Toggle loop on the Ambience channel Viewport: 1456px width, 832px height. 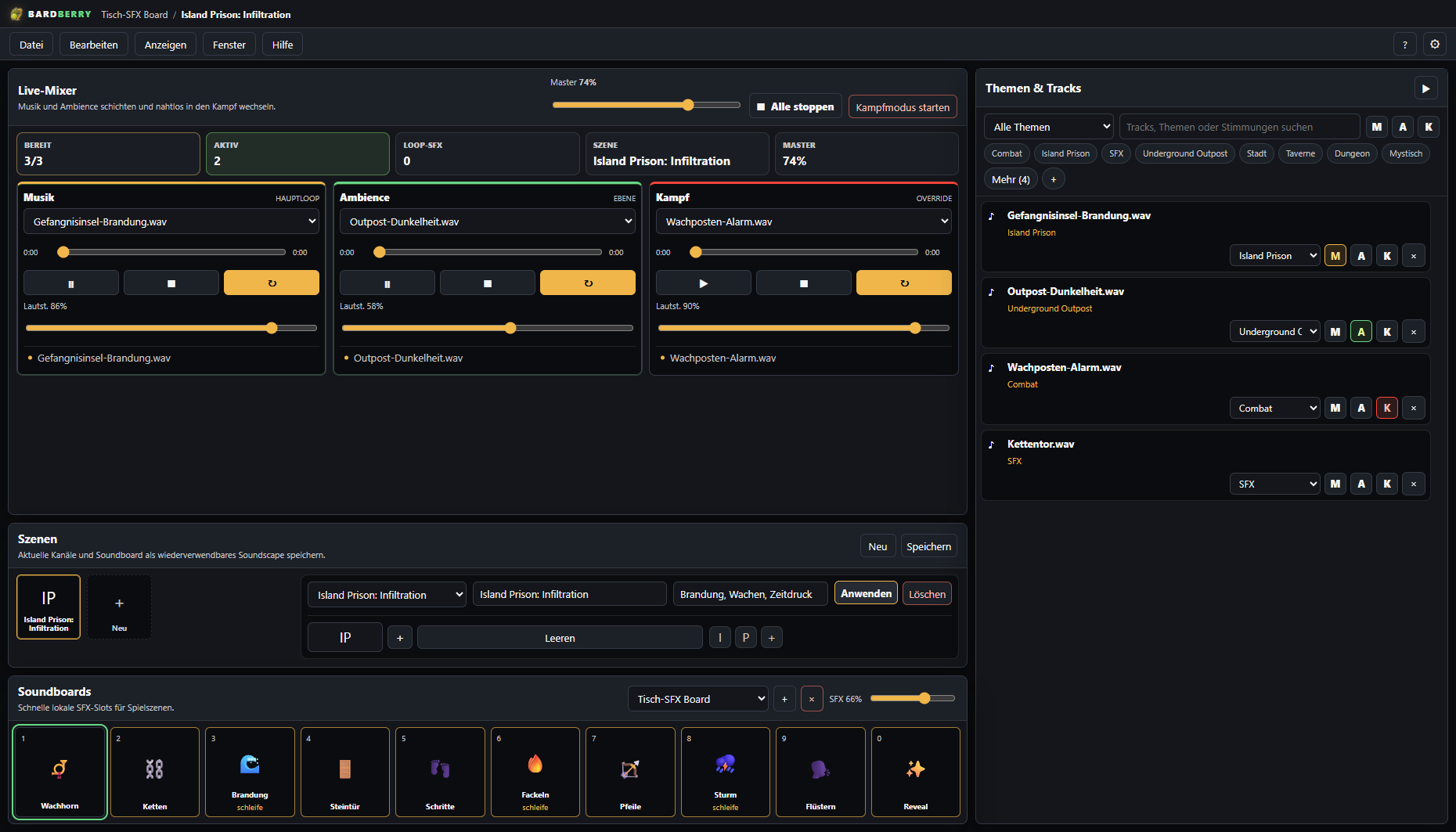(588, 283)
